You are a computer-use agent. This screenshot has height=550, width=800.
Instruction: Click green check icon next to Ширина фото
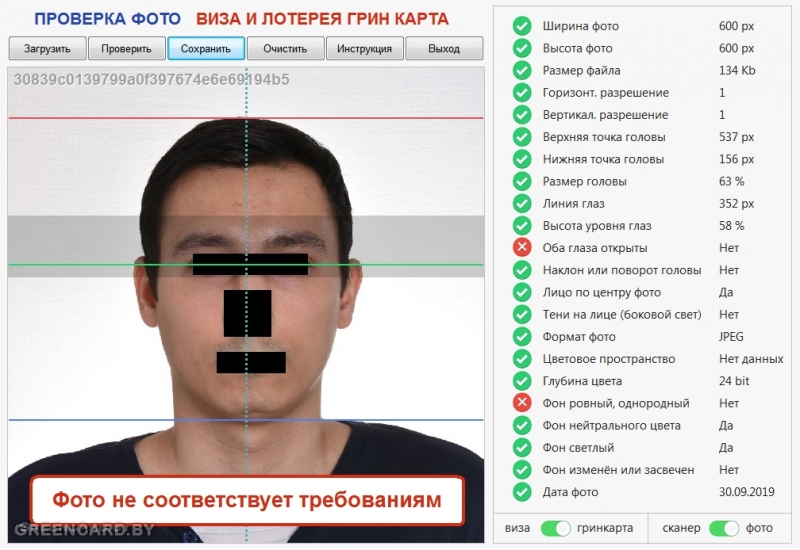tap(522, 26)
